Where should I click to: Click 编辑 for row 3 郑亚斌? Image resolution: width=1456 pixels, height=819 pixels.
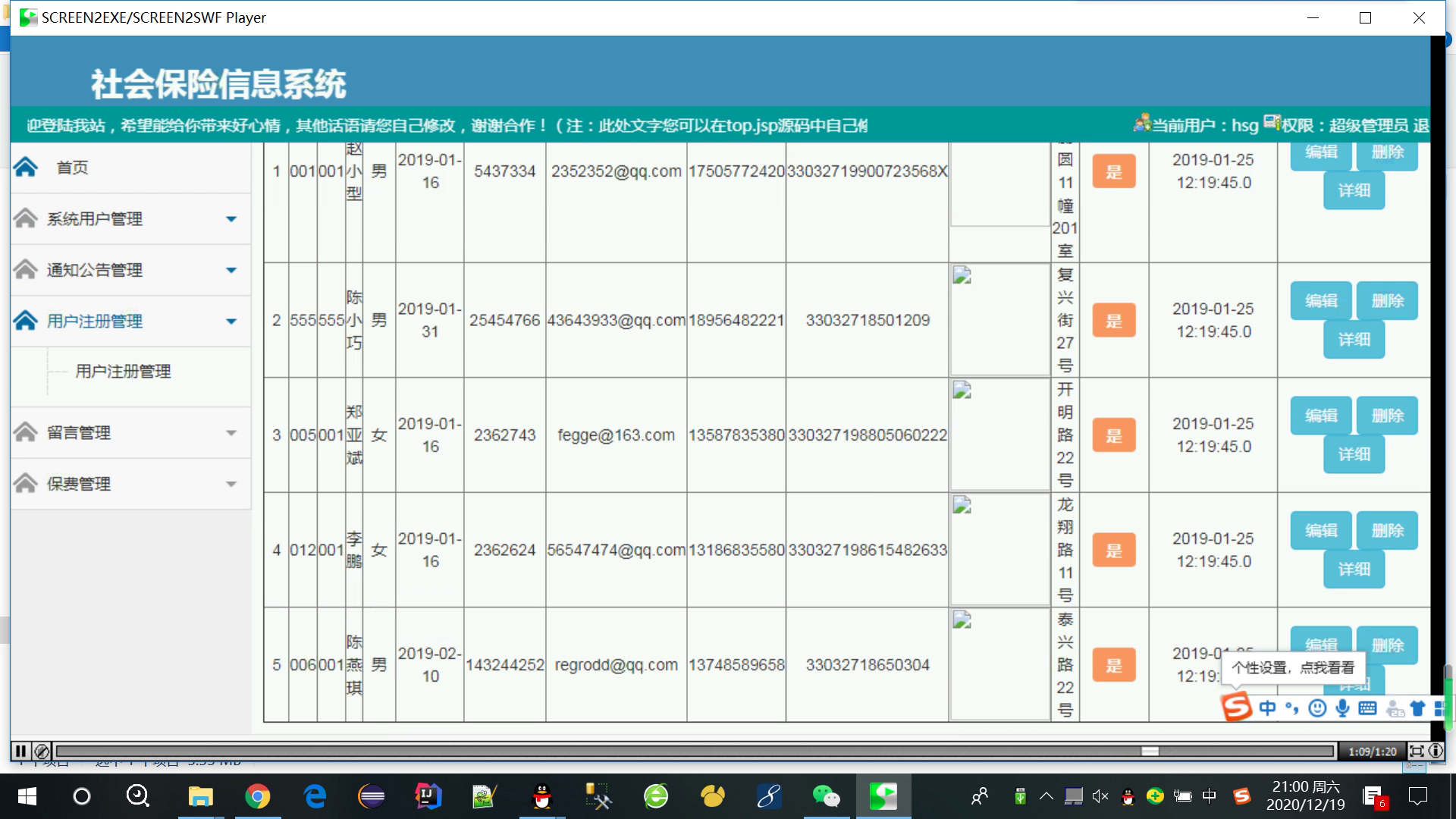point(1321,416)
